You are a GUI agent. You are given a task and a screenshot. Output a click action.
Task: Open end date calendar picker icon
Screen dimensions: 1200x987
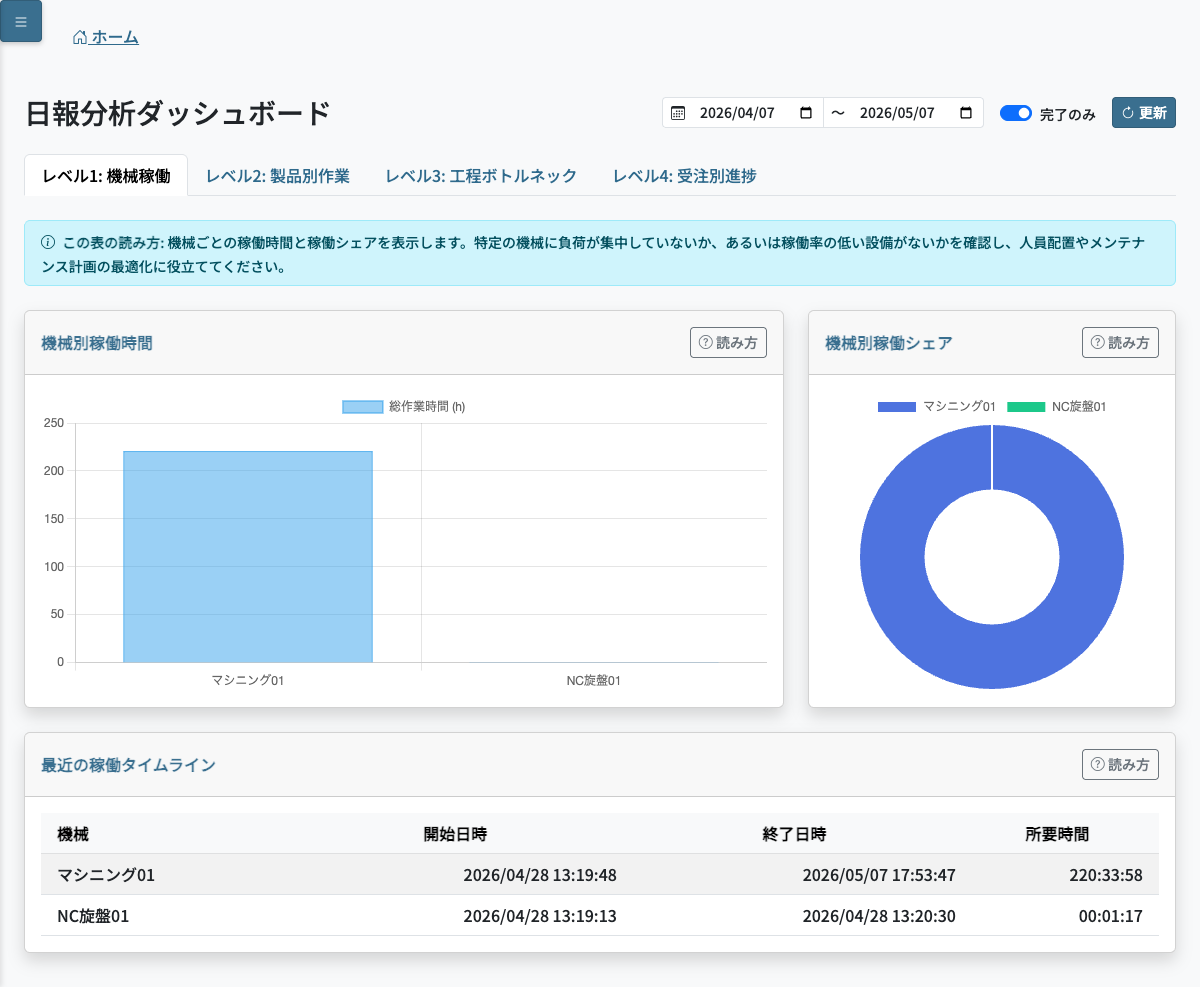tap(966, 113)
